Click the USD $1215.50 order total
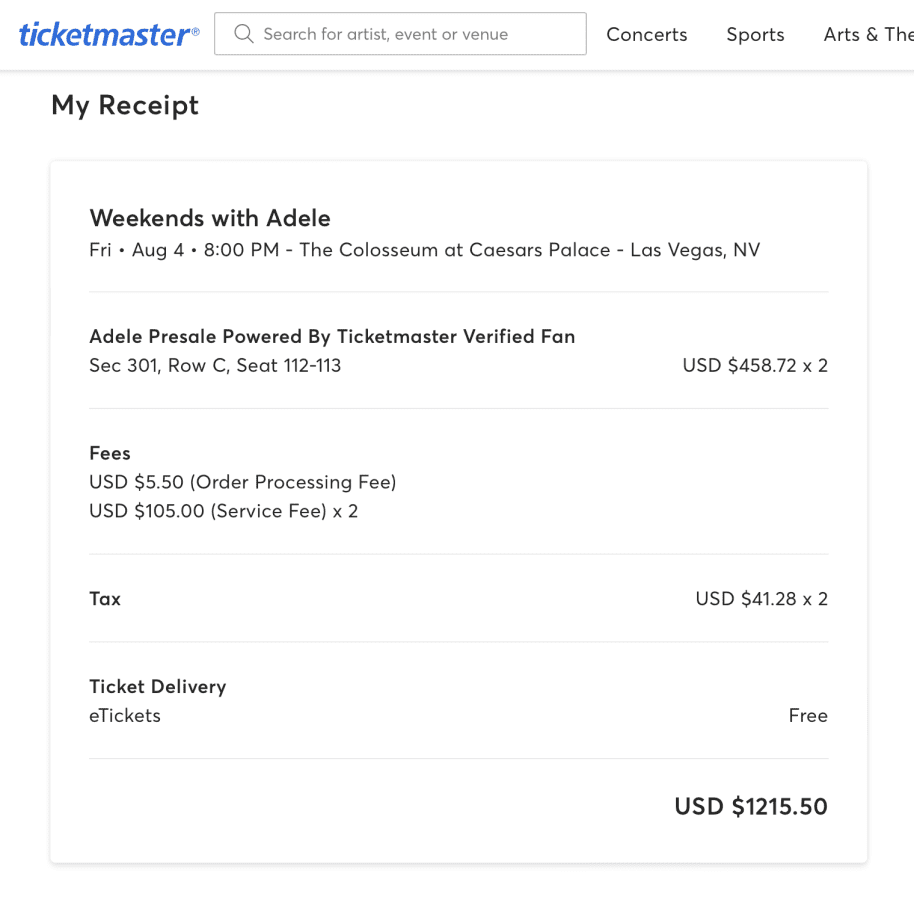This screenshot has height=900, width=914. tap(751, 807)
